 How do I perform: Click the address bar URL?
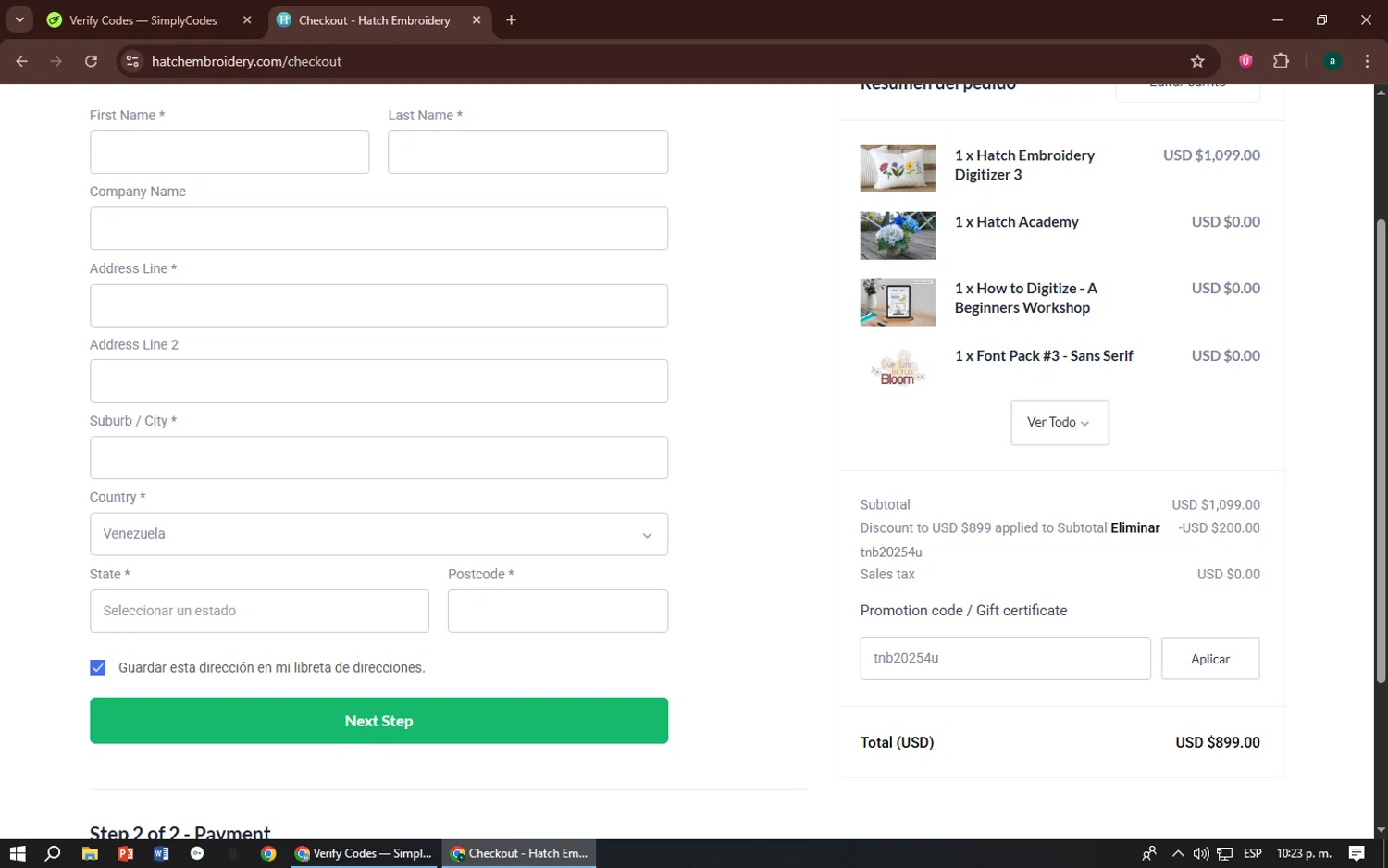tap(246, 61)
